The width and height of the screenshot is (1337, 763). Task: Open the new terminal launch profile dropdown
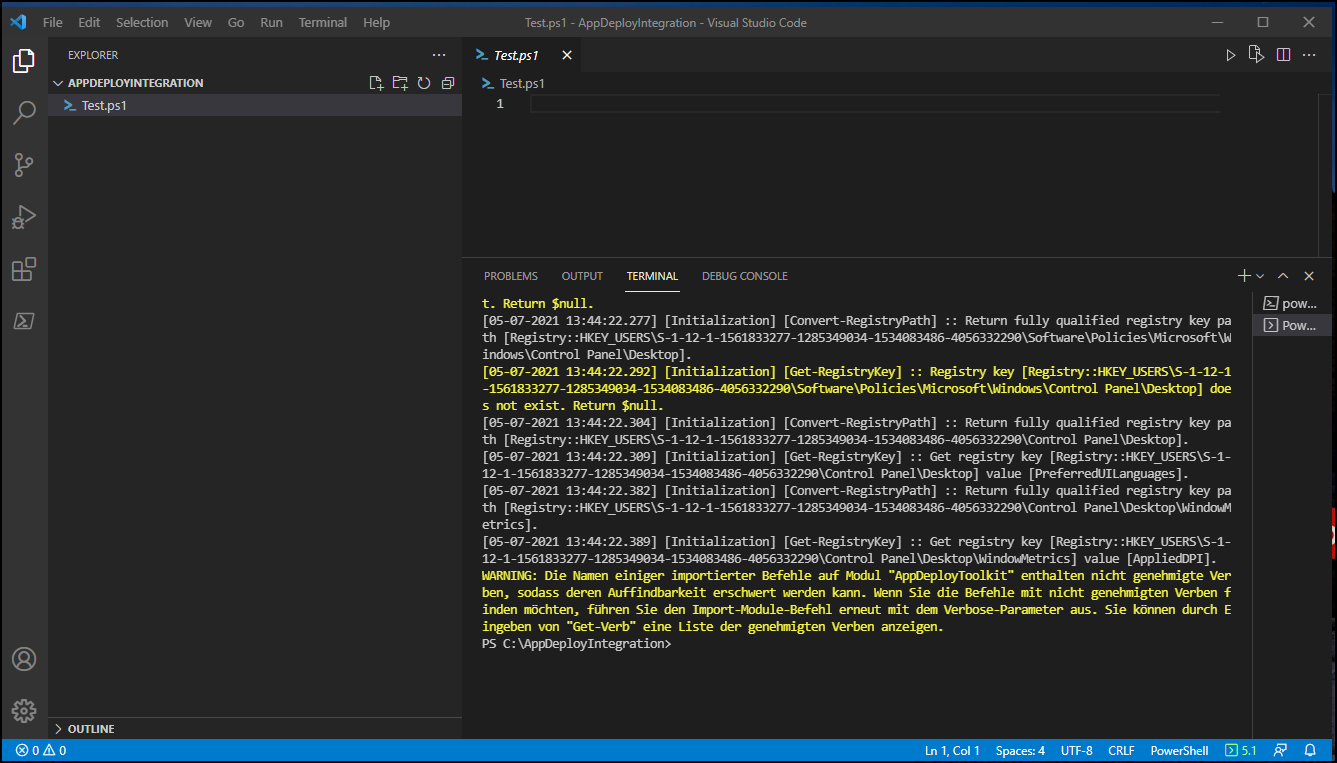coord(1260,276)
